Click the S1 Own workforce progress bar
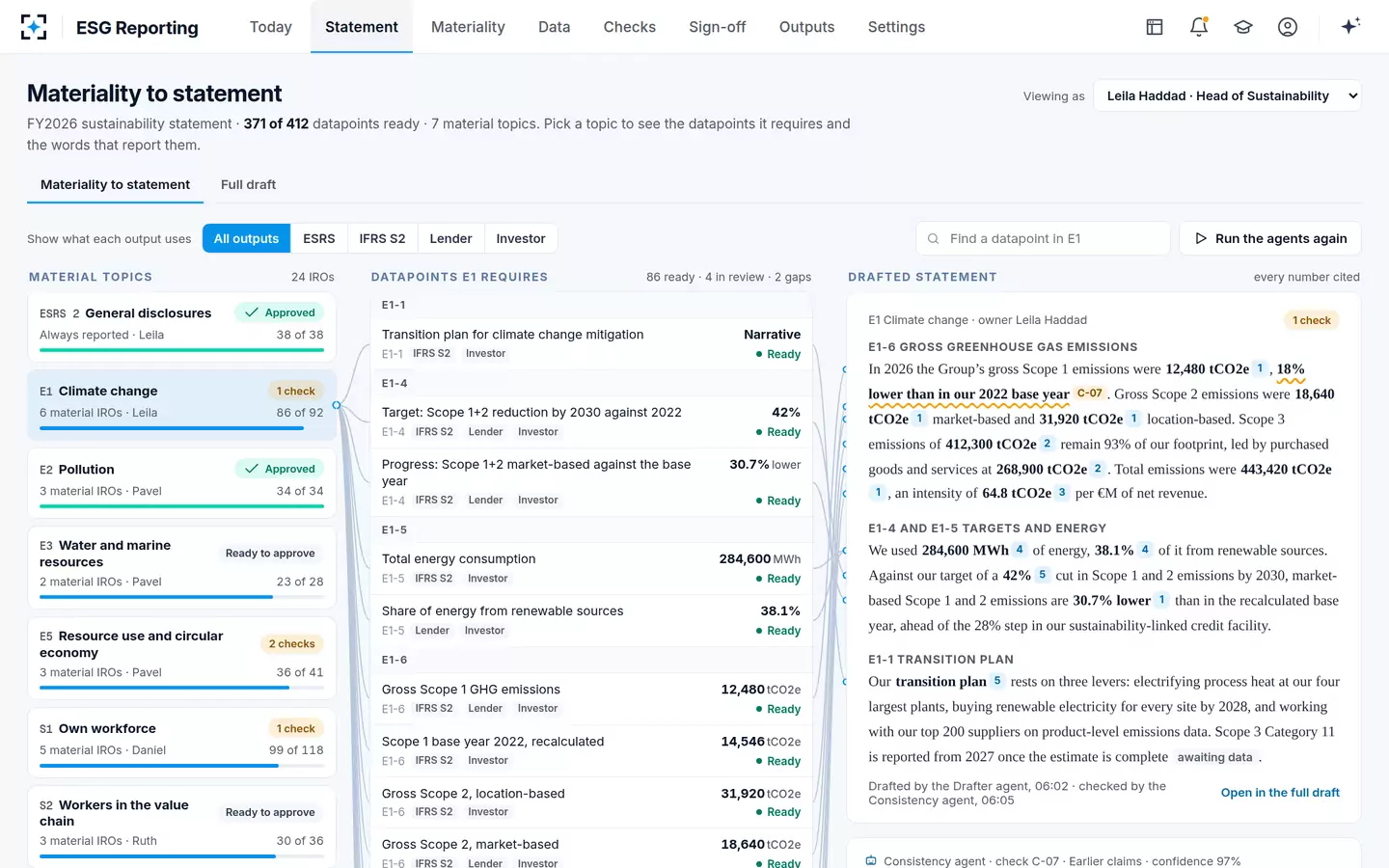This screenshot has width=1389, height=868. coord(181,766)
